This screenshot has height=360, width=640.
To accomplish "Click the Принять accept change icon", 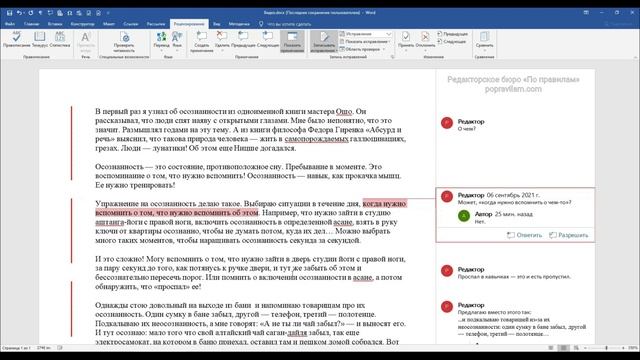I will 406,37.
